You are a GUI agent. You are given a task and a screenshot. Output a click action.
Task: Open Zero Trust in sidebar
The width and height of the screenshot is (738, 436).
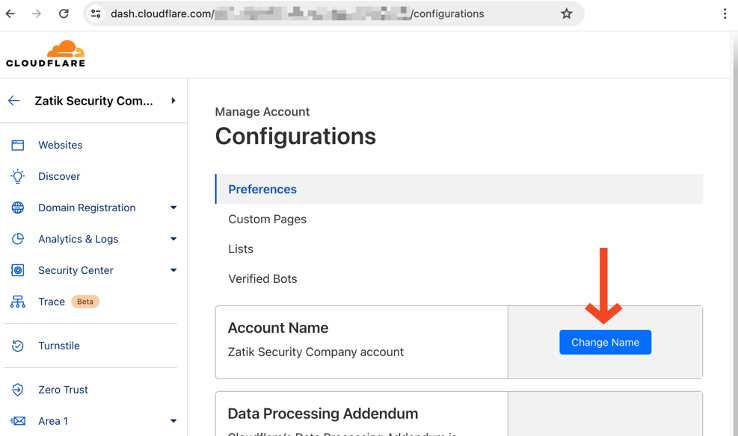(63, 389)
